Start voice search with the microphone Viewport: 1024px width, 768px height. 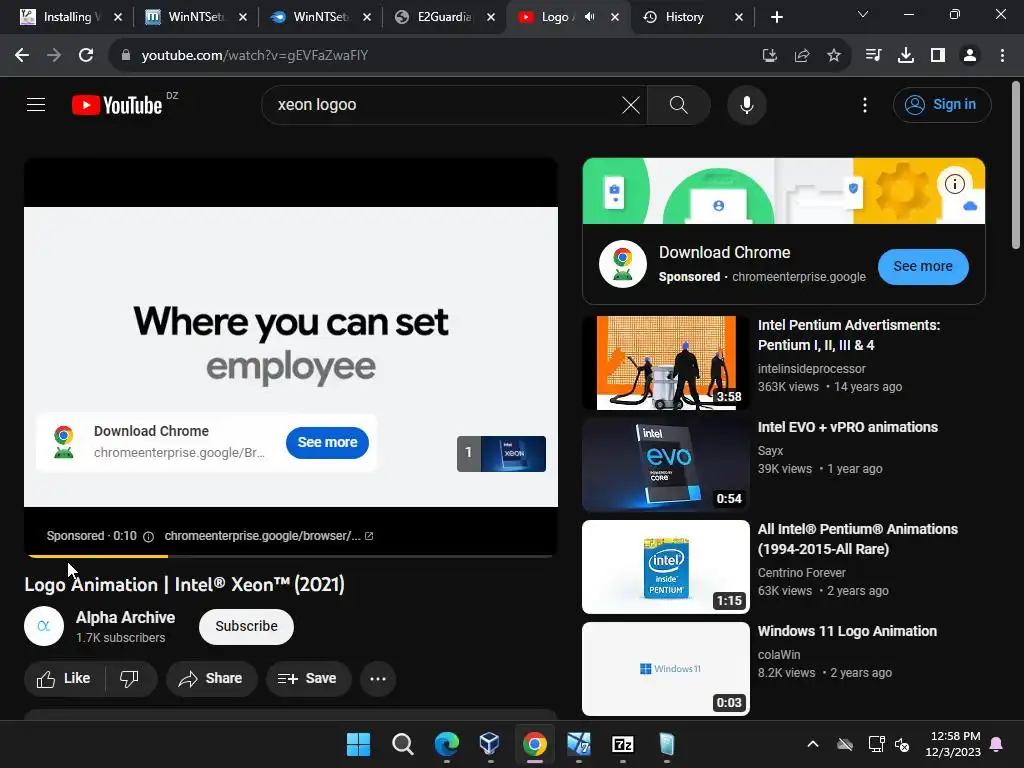point(746,104)
